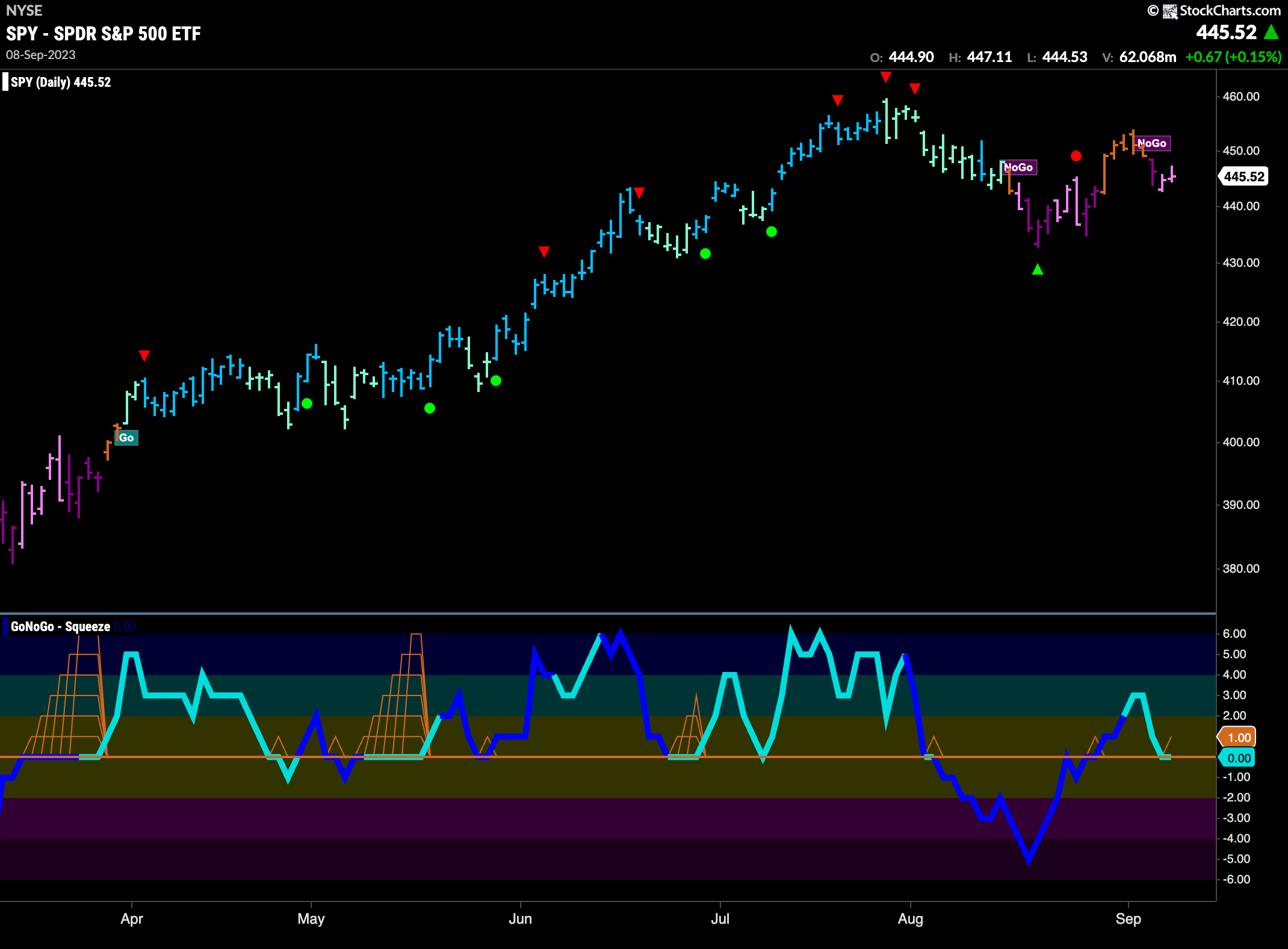Click the red down triangle in mid June
The height and width of the screenshot is (949, 1288).
(x=639, y=193)
